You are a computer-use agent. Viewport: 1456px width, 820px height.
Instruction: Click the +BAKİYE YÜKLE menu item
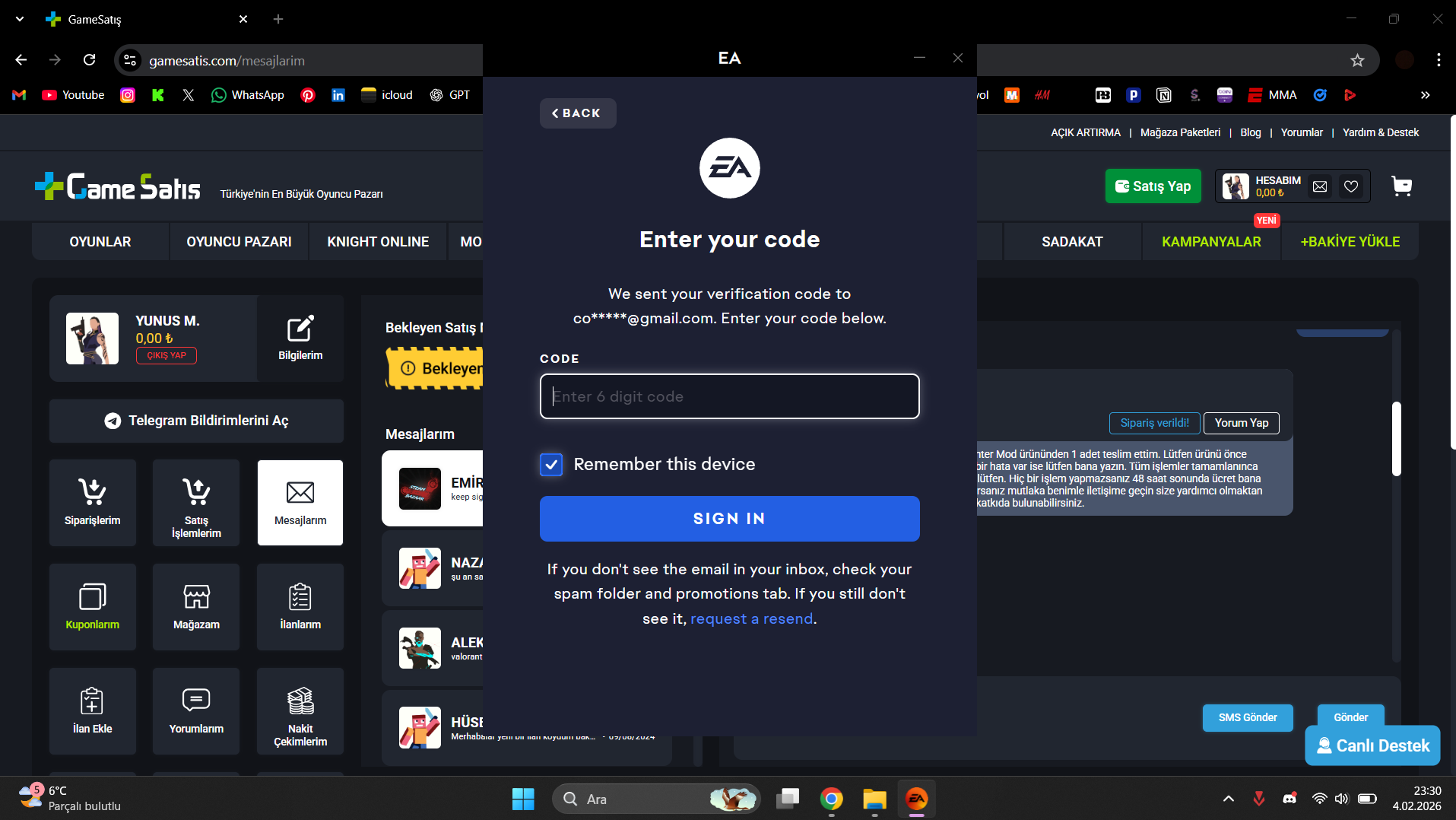click(x=1350, y=242)
